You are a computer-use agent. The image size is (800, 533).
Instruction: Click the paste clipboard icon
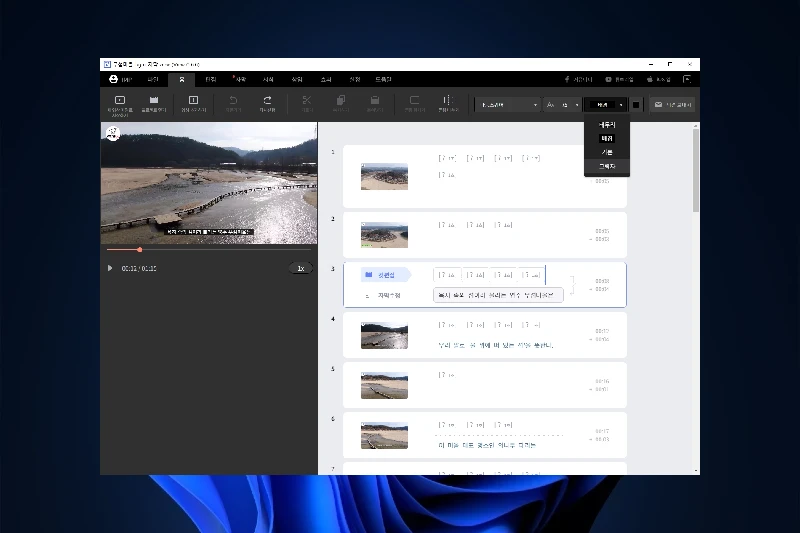tap(374, 101)
